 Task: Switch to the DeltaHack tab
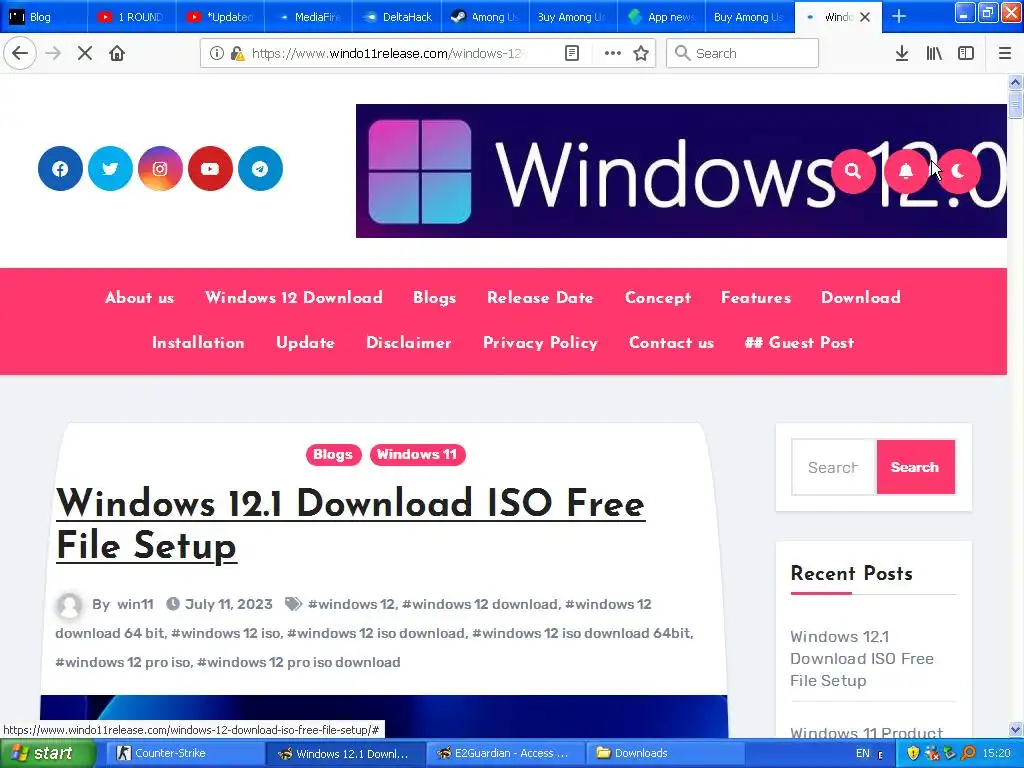pyautogui.click(x=396, y=17)
